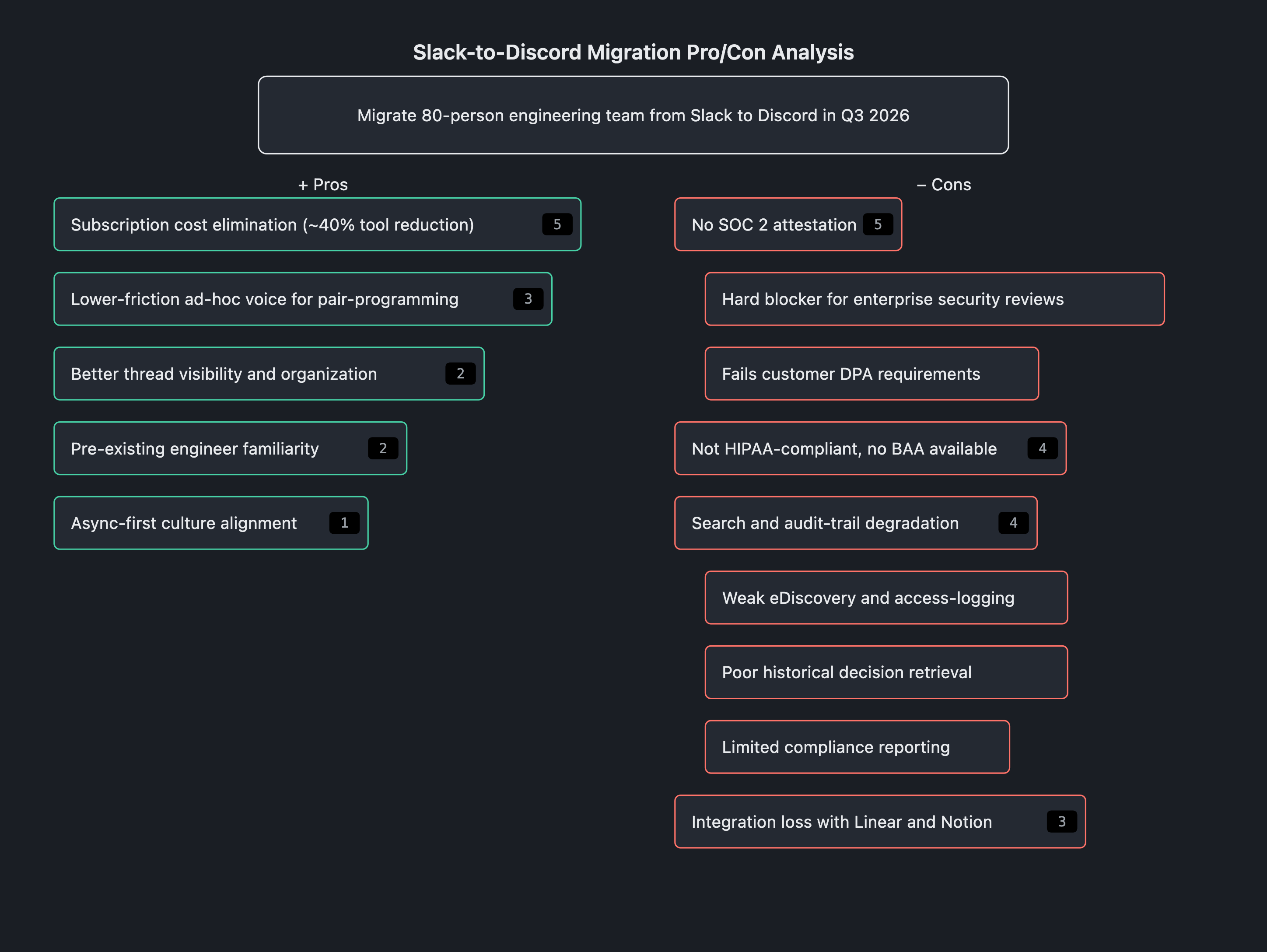This screenshot has width=1267, height=952.
Task: Select 'Poor historical decision retrieval' sub-item
Action: [x=887, y=672]
